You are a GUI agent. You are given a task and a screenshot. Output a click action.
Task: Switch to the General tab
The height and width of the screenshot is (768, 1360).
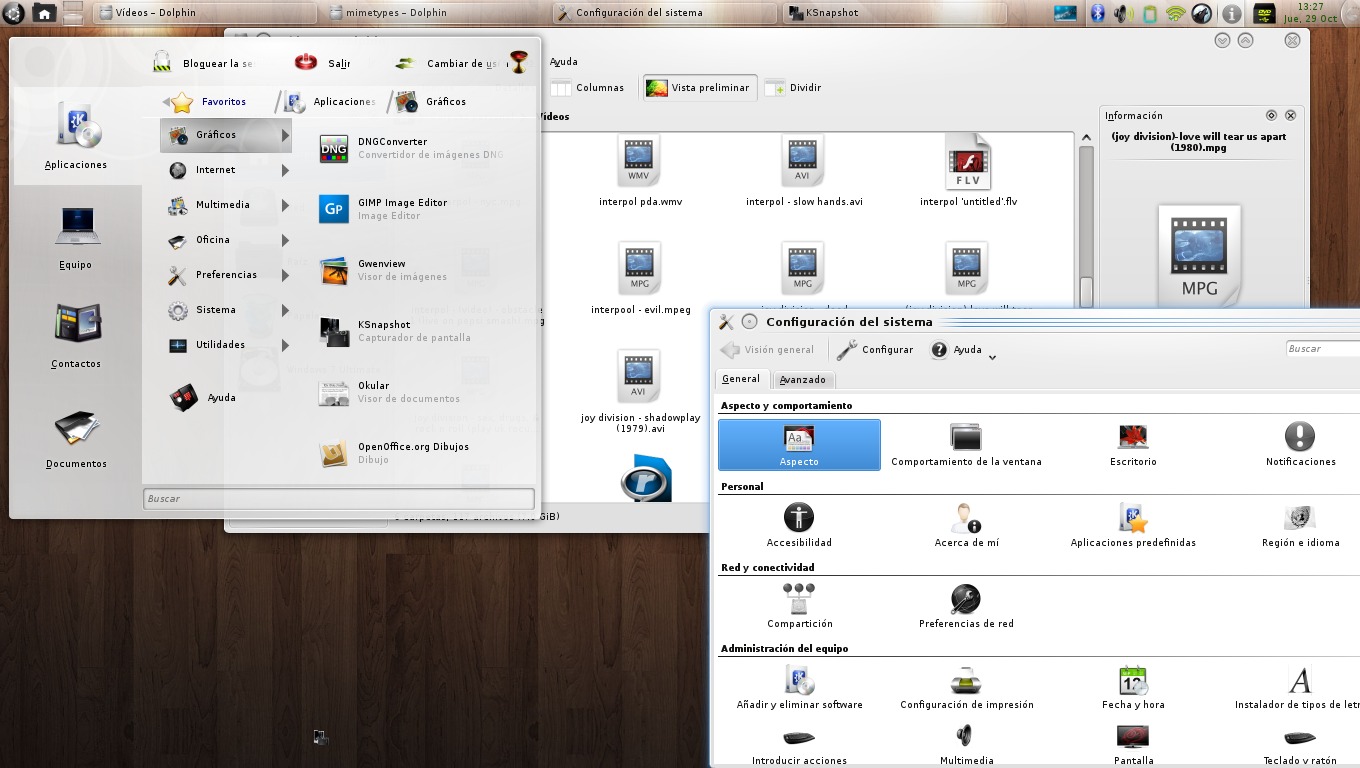pyautogui.click(x=741, y=379)
